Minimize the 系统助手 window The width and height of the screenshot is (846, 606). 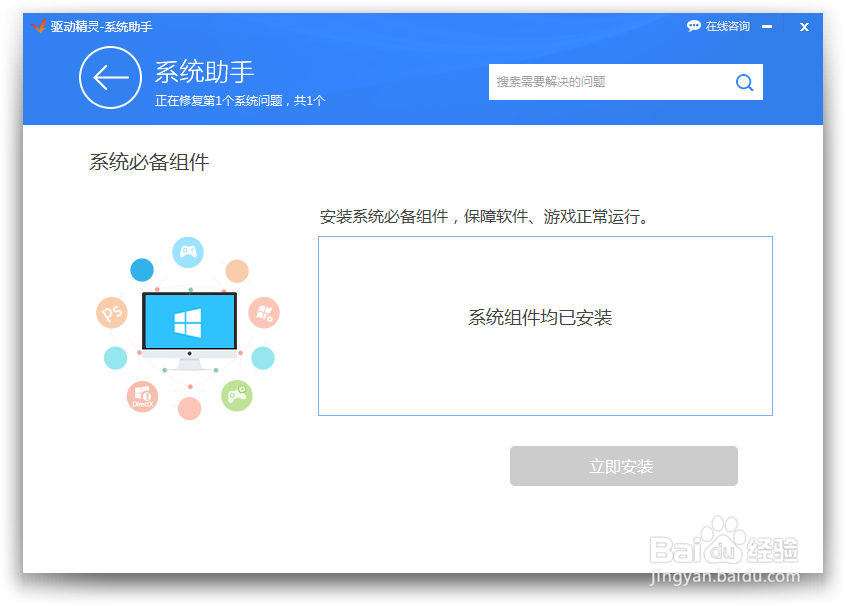click(769, 27)
